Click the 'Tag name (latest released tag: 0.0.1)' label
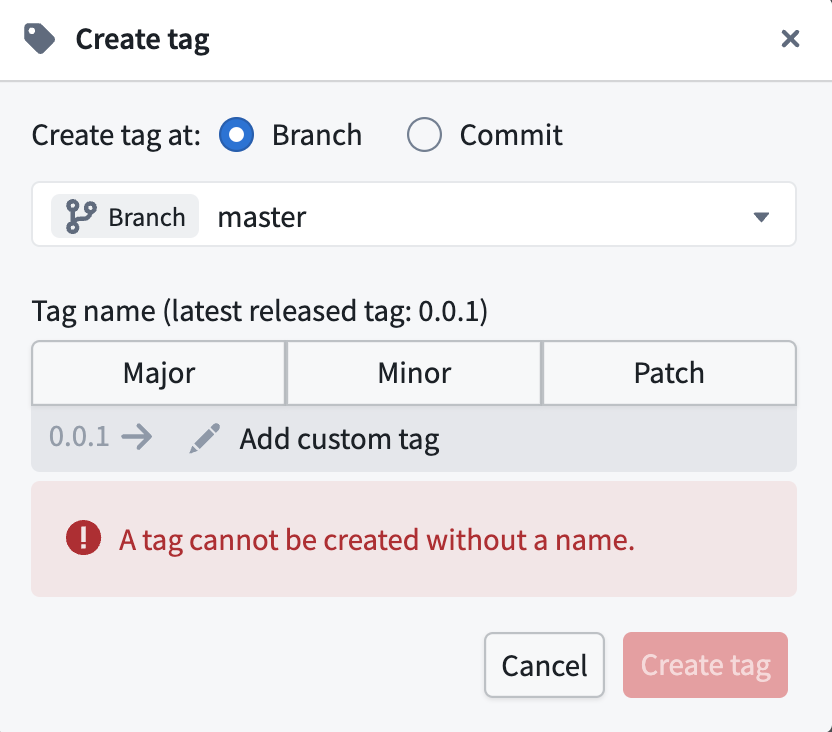This screenshot has height=732, width=832. [259, 311]
